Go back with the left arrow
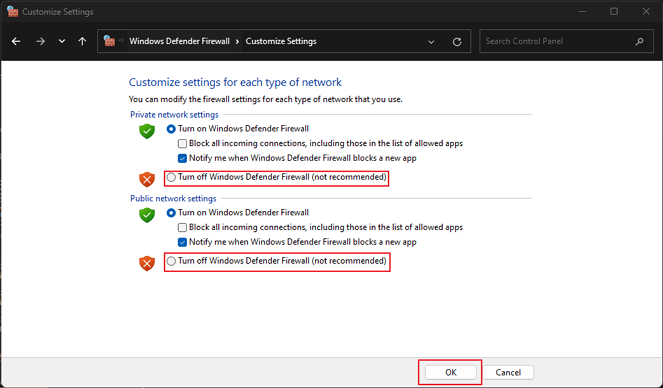The image size is (663, 388). (16, 41)
